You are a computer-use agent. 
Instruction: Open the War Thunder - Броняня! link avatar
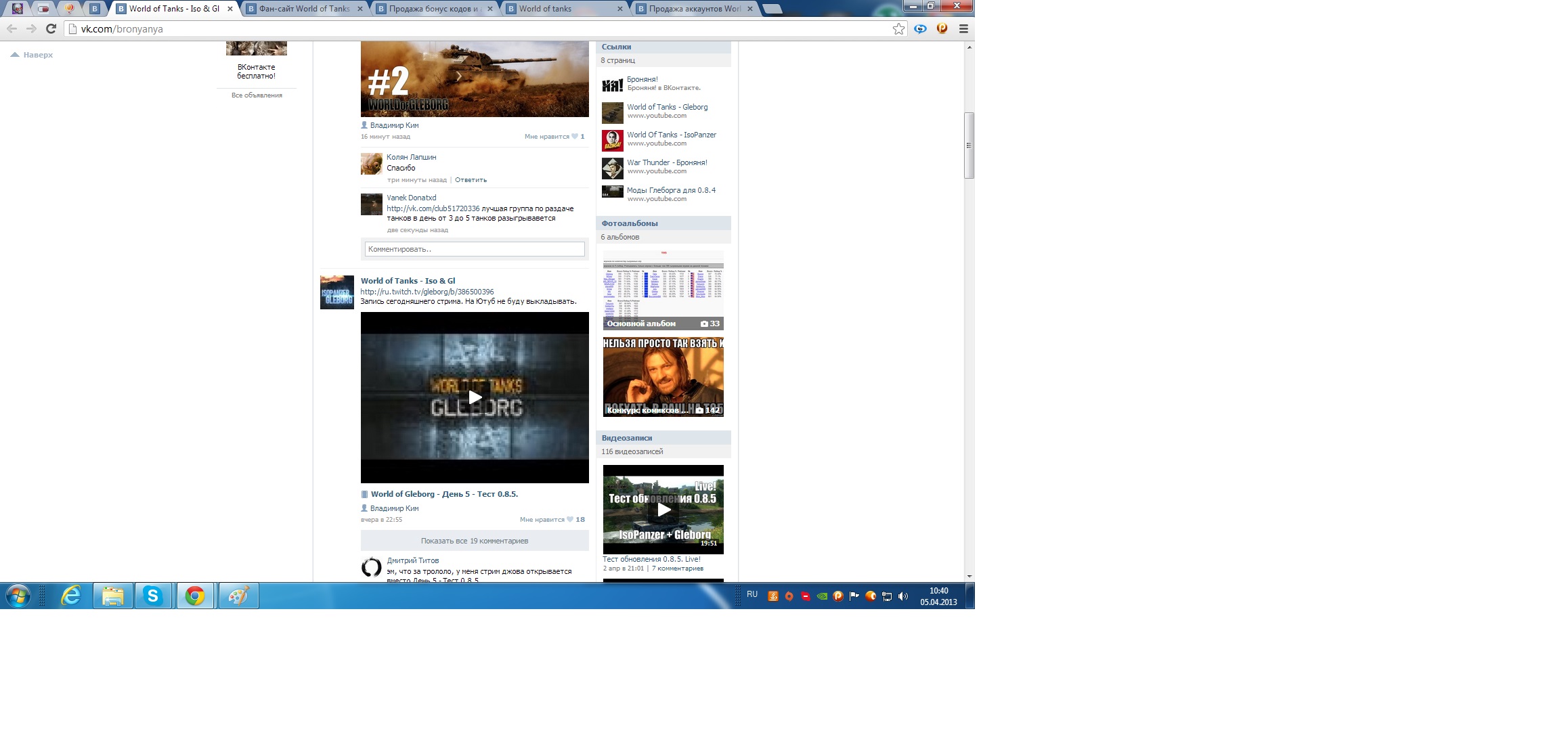click(x=613, y=169)
